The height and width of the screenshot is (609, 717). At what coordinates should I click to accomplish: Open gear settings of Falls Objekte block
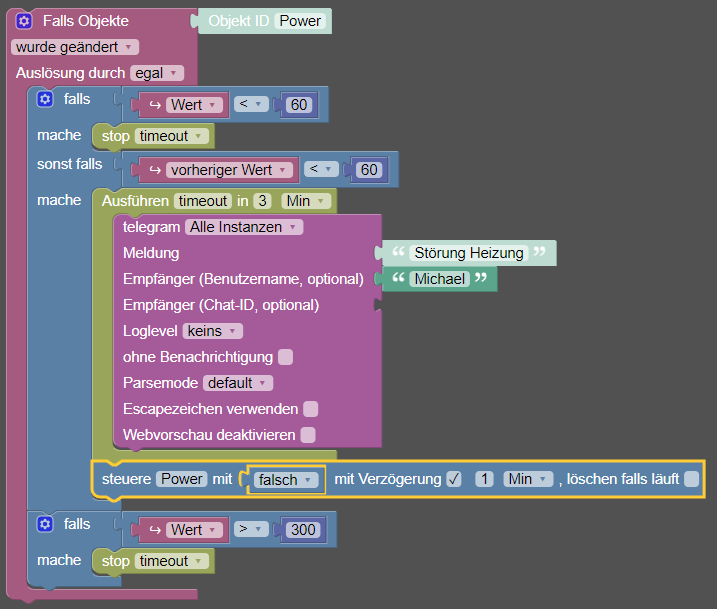[x=24, y=21]
